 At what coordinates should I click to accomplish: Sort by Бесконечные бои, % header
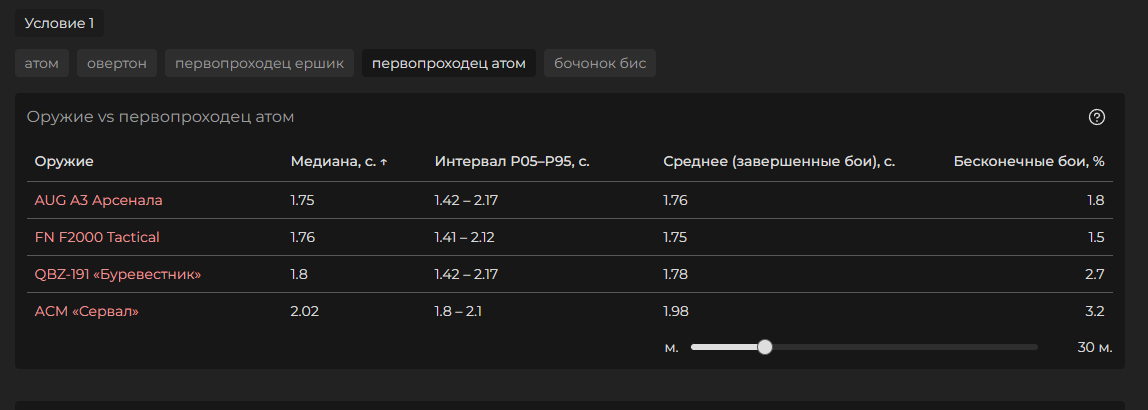(x=1029, y=162)
